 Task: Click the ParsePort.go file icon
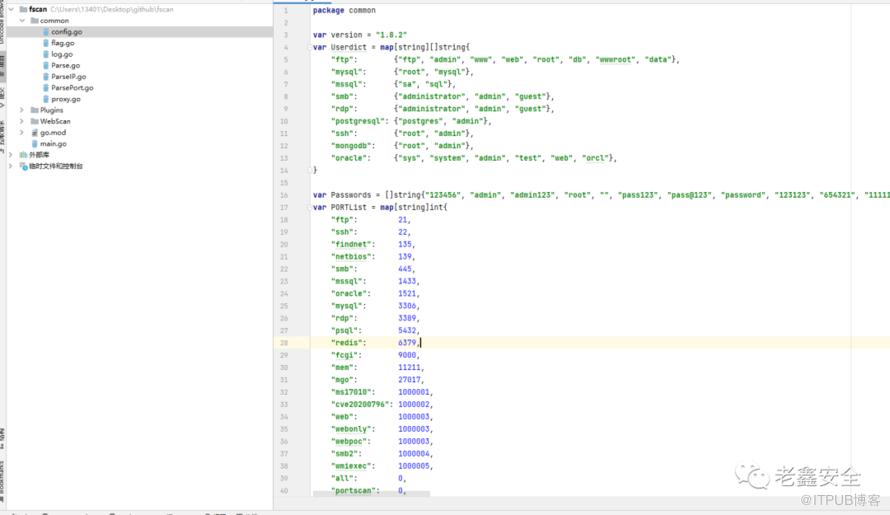45,88
